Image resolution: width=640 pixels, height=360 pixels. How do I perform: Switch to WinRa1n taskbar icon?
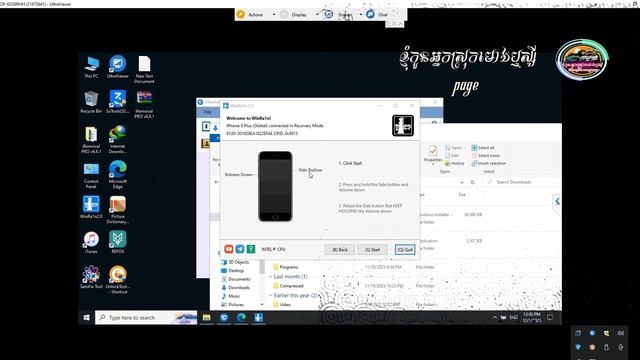pyautogui.click(x=258, y=318)
